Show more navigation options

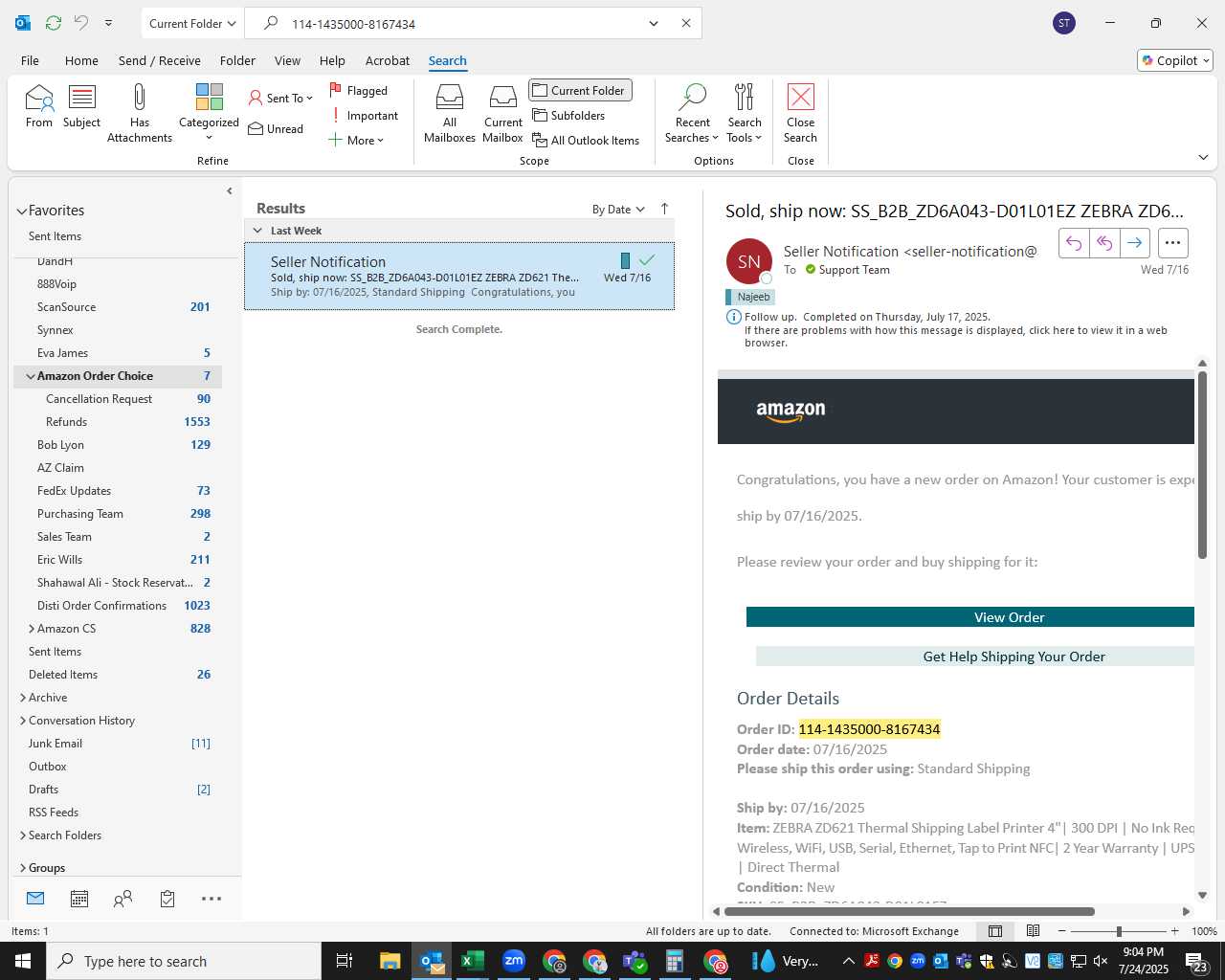pyautogui.click(x=212, y=899)
